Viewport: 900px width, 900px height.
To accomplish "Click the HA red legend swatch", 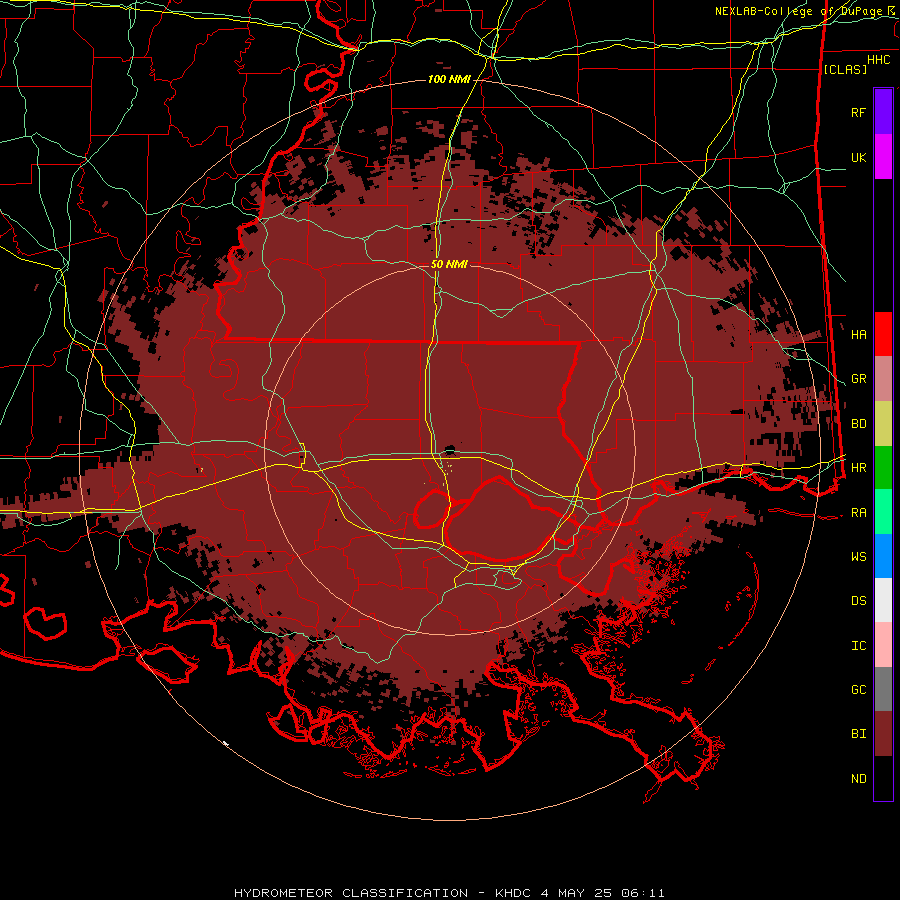I will point(883,334).
